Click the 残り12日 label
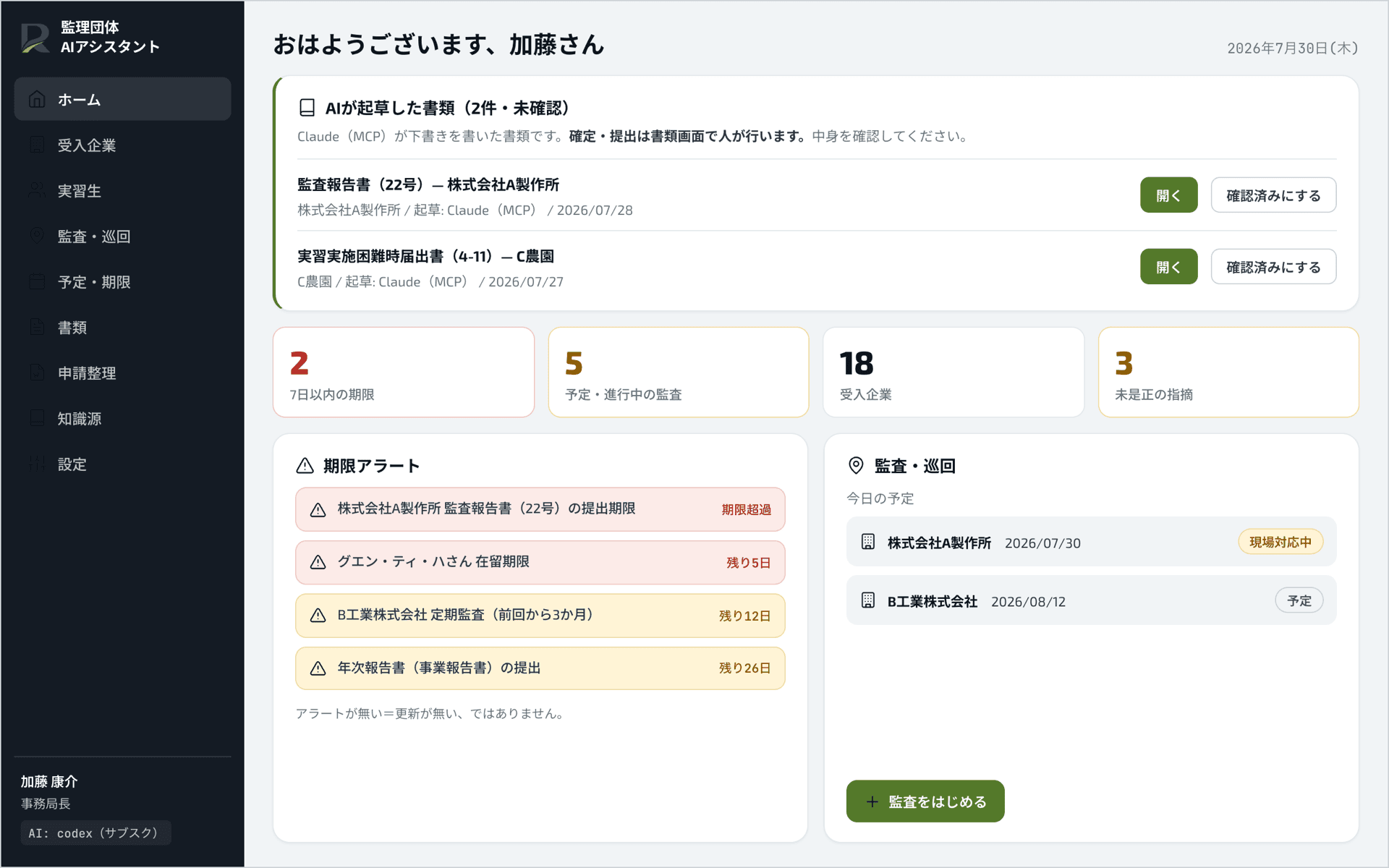Image resolution: width=1389 pixels, height=868 pixels. (745, 616)
